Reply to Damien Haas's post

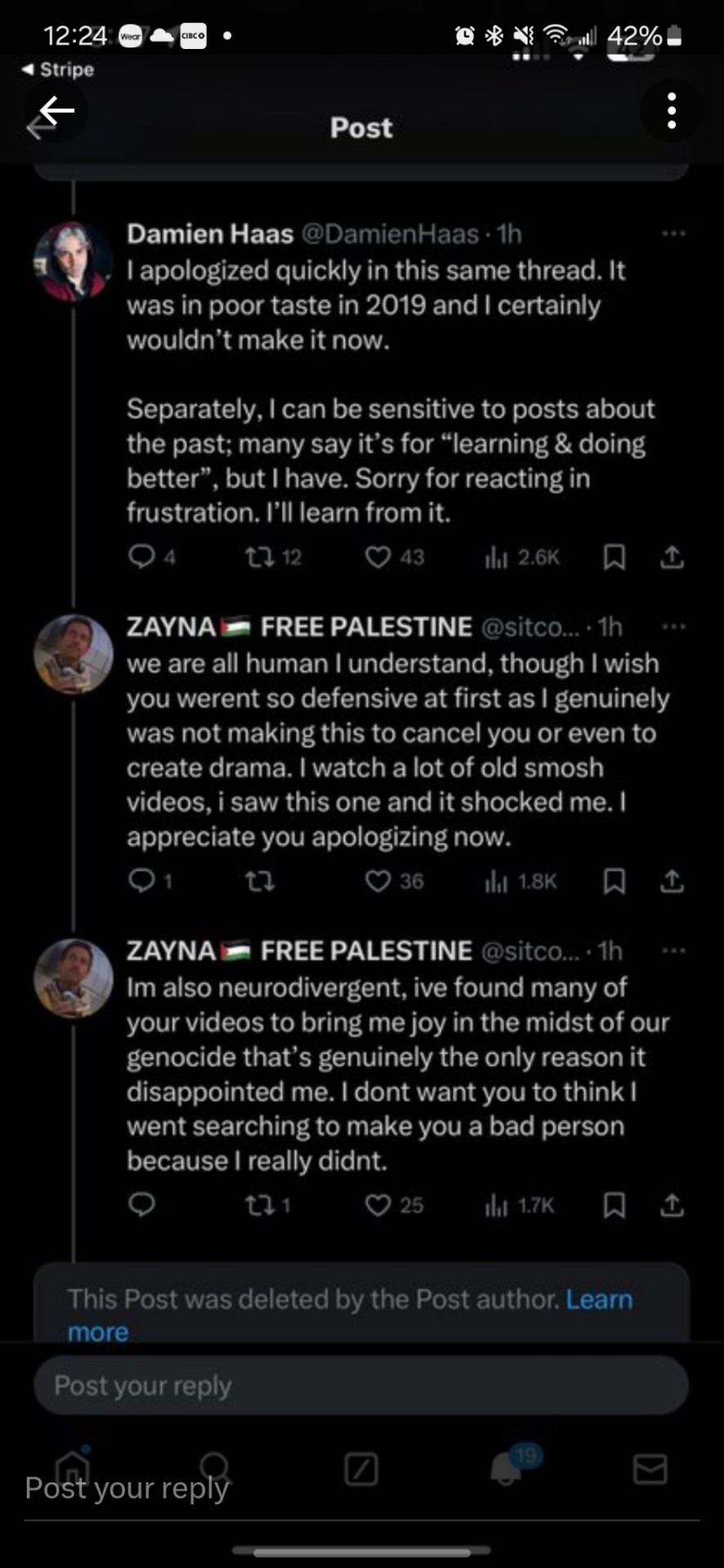pyautogui.click(x=142, y=557)
